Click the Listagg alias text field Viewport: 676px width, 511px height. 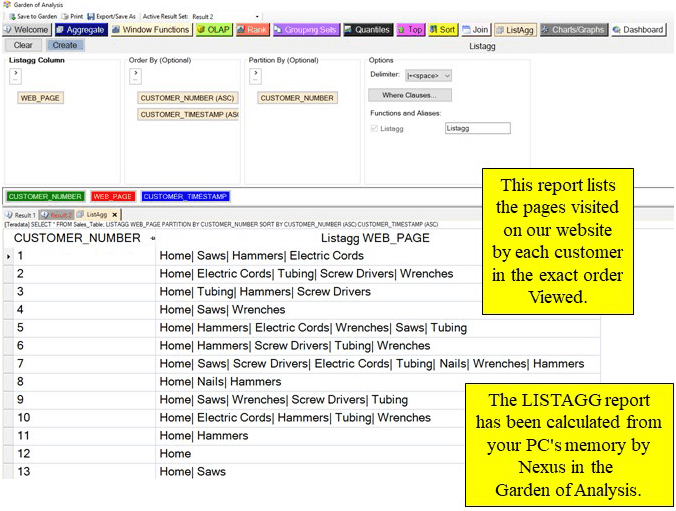(477, 129)
